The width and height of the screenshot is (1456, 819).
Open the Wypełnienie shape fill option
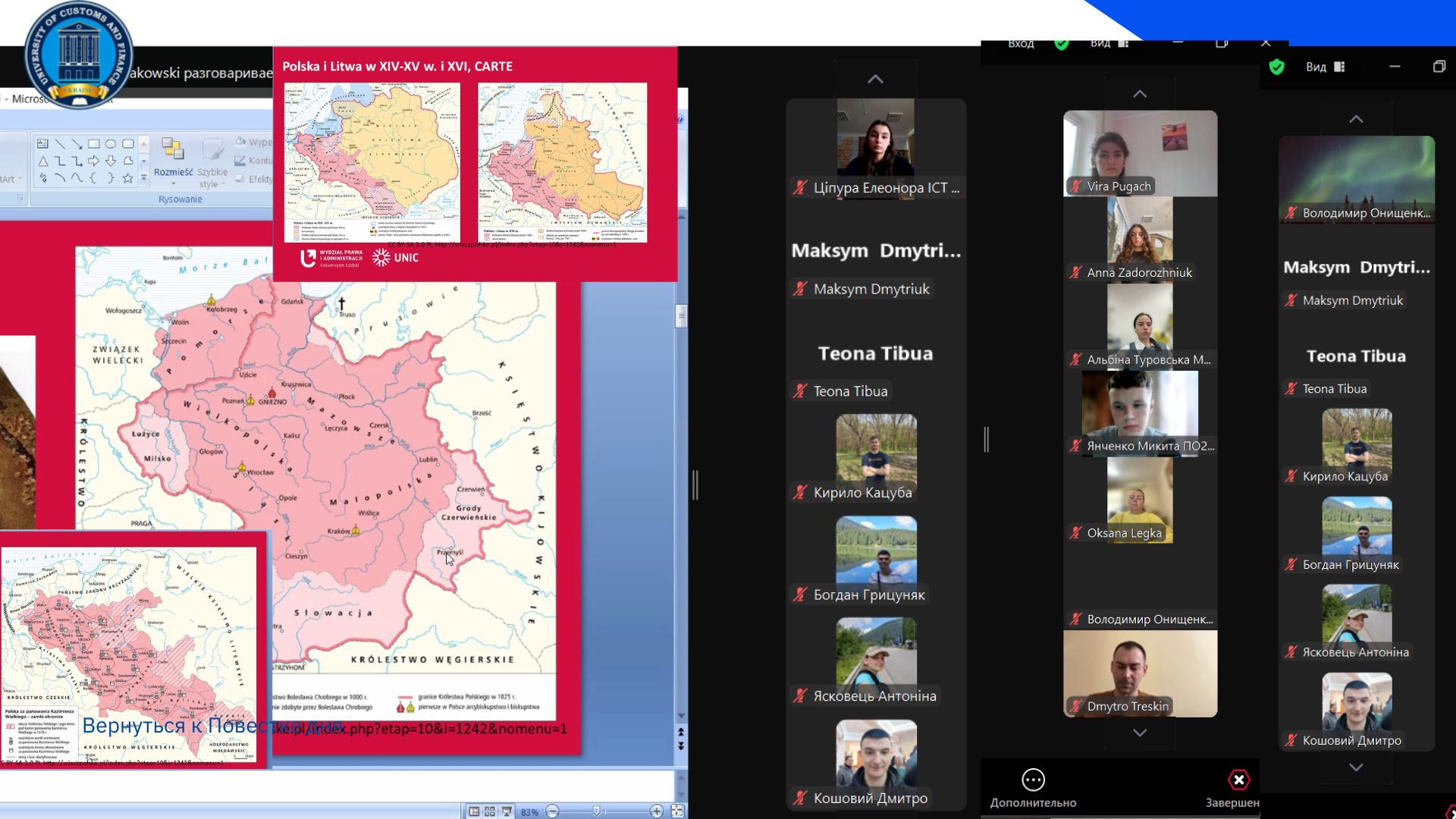point(253,142)
